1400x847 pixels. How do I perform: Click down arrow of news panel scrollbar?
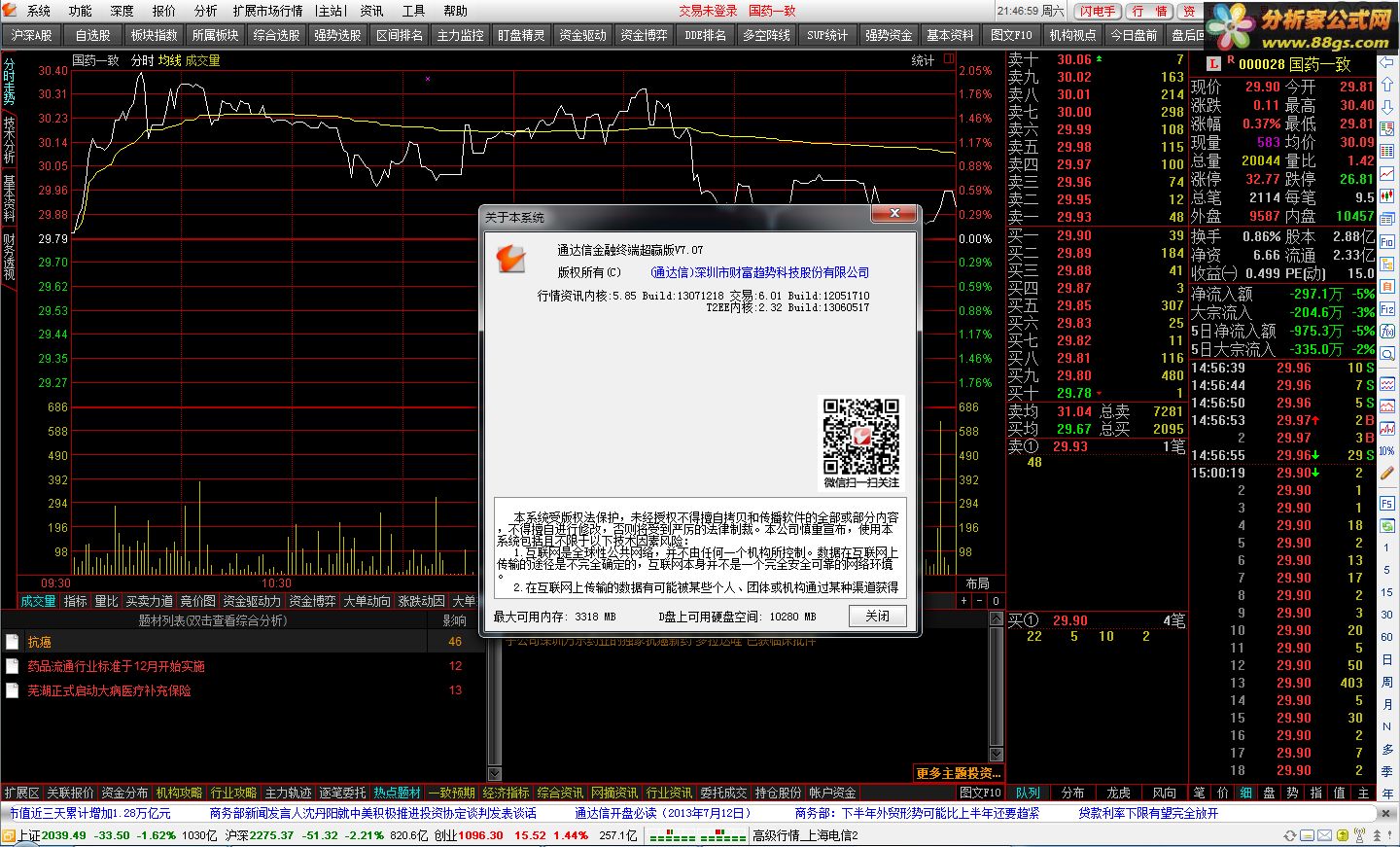click(996, 754)
